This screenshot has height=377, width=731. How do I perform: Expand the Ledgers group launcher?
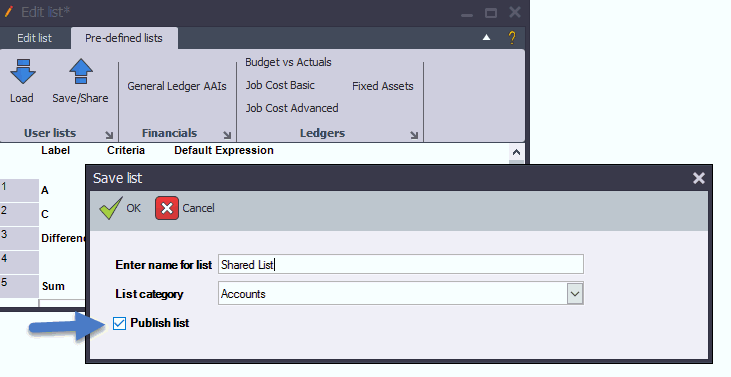pyautogui.click(x=414, y=135)
